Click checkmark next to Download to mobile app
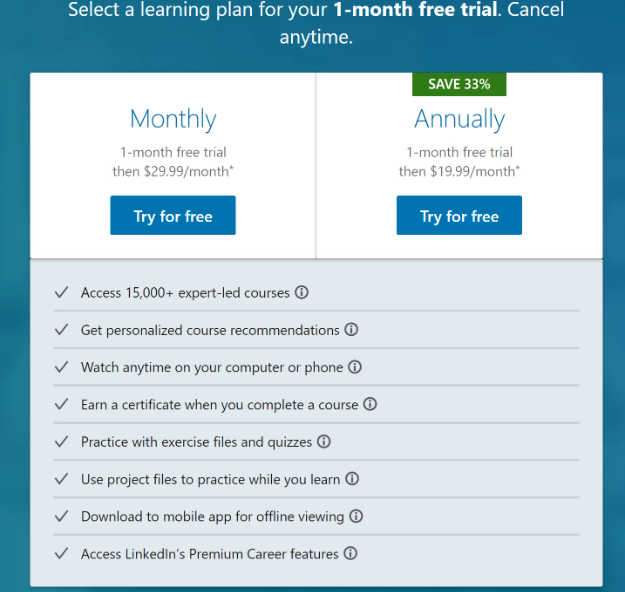 click(61, 516)
